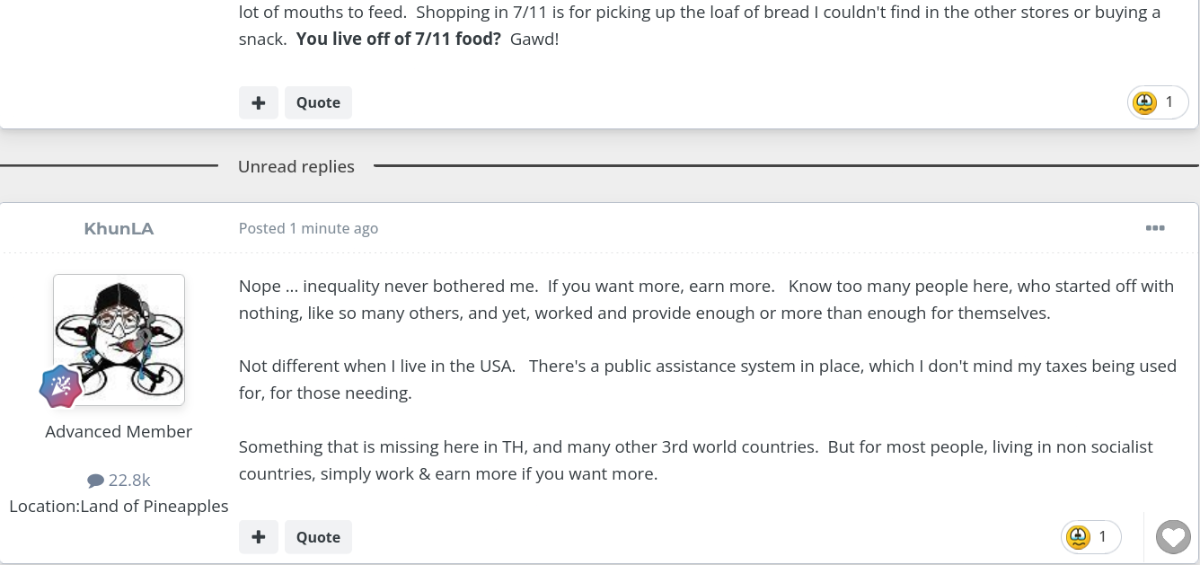Image resolution: width=1200 pixels, height=565 pixels.
Task: Click the sad emoji reaction on KhunLA's post
Action: click(1078, 537)
